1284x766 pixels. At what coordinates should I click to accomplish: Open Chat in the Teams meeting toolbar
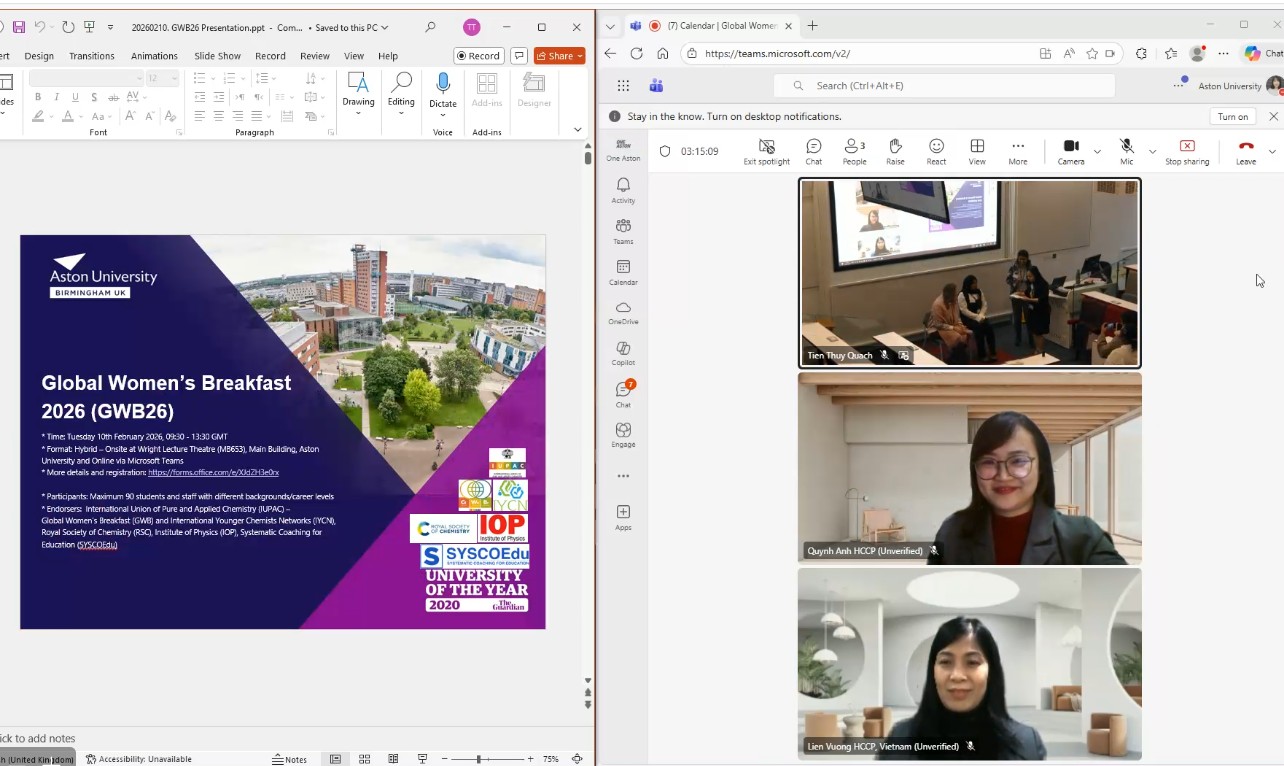[x=813, y=151]
